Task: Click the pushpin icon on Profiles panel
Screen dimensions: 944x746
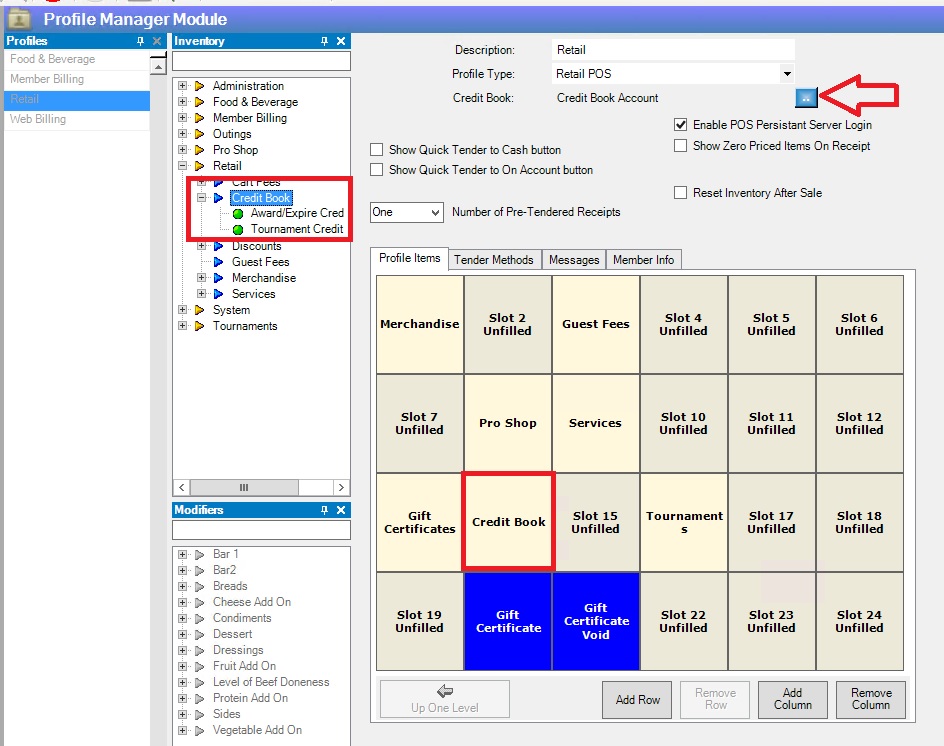Action: pyautogui.click(x=140, y=41)
